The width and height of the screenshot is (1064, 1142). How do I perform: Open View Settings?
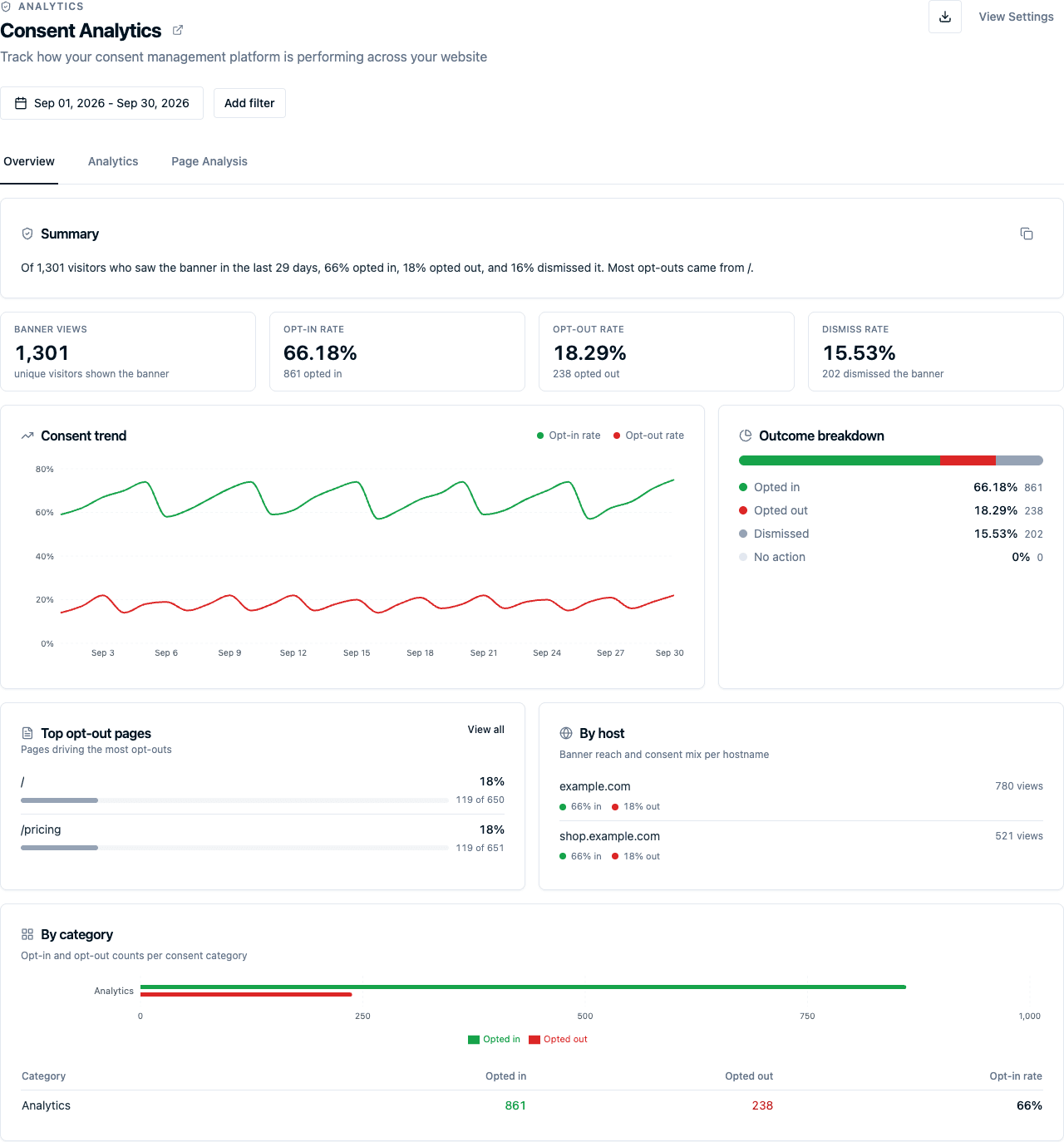click(1016, 17)
